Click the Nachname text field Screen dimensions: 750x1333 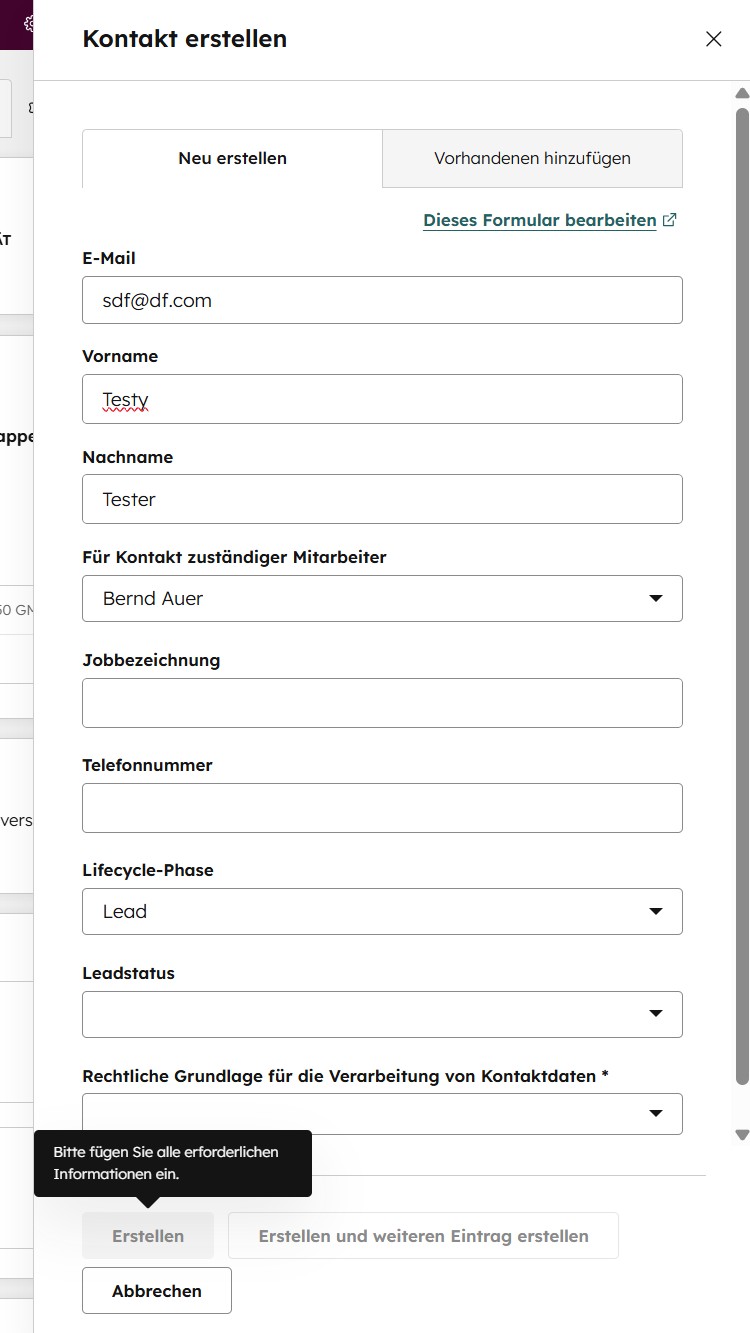pos(382,499)
